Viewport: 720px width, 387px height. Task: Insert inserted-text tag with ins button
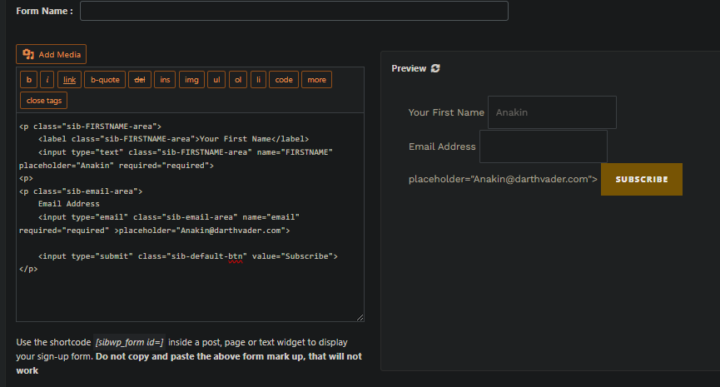(x=165, y=79)
